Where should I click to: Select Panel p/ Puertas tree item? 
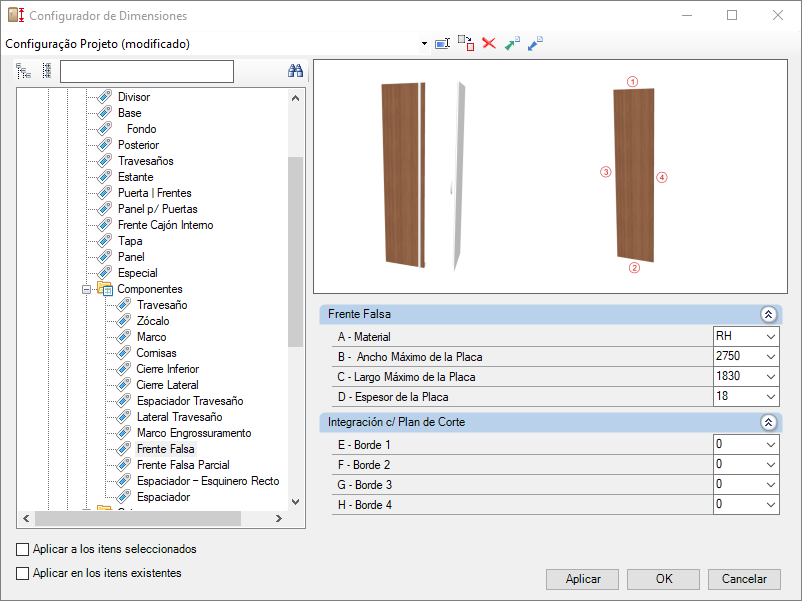point(158,209)
